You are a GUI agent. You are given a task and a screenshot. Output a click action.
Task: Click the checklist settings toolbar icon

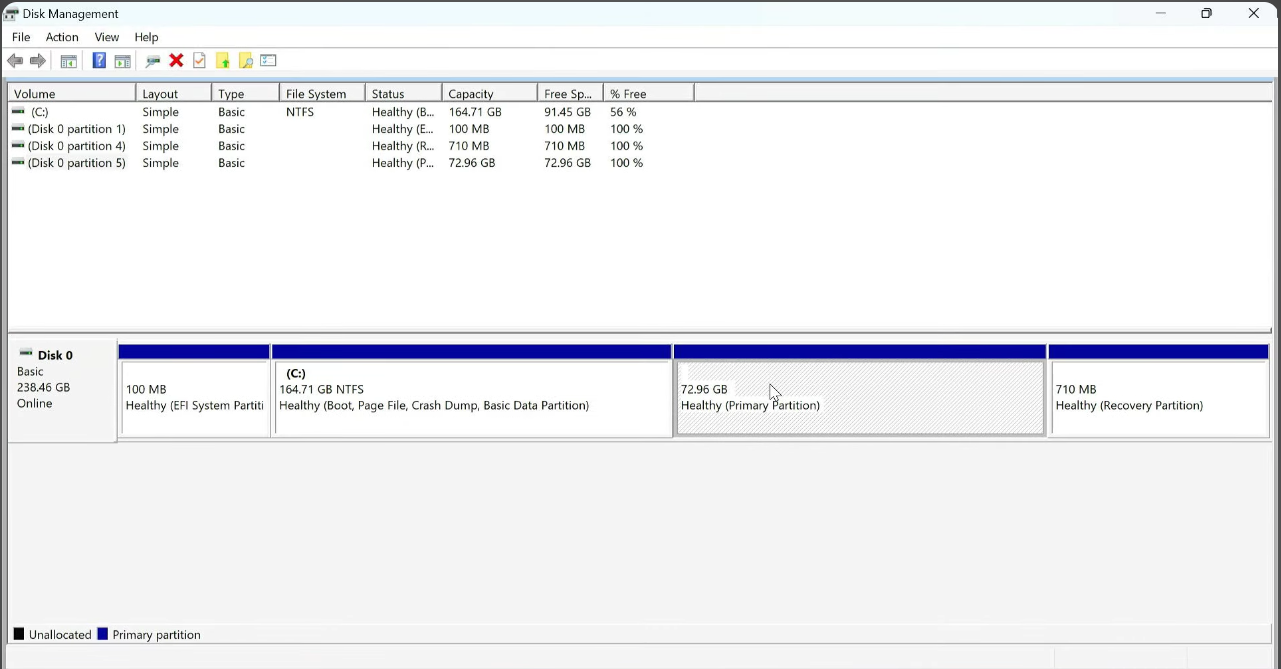click(268, 61)
